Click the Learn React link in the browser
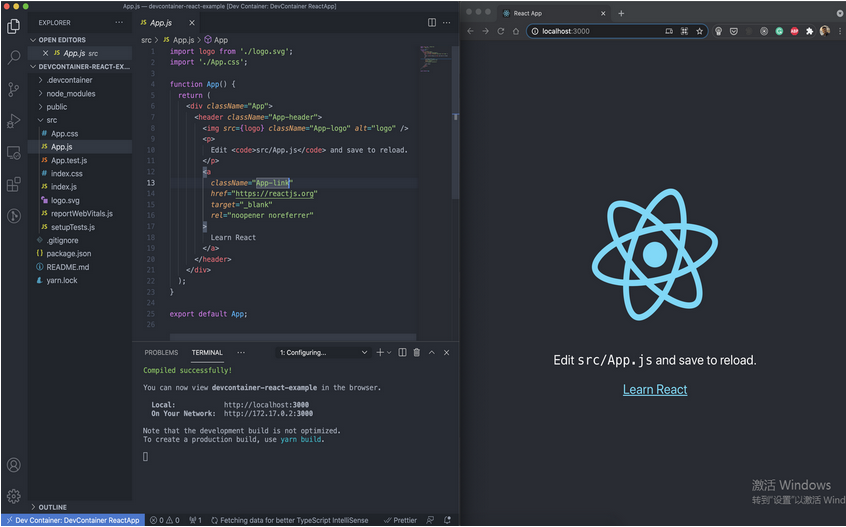The width and height of the screenshot is (846, 527). (654, 389)
